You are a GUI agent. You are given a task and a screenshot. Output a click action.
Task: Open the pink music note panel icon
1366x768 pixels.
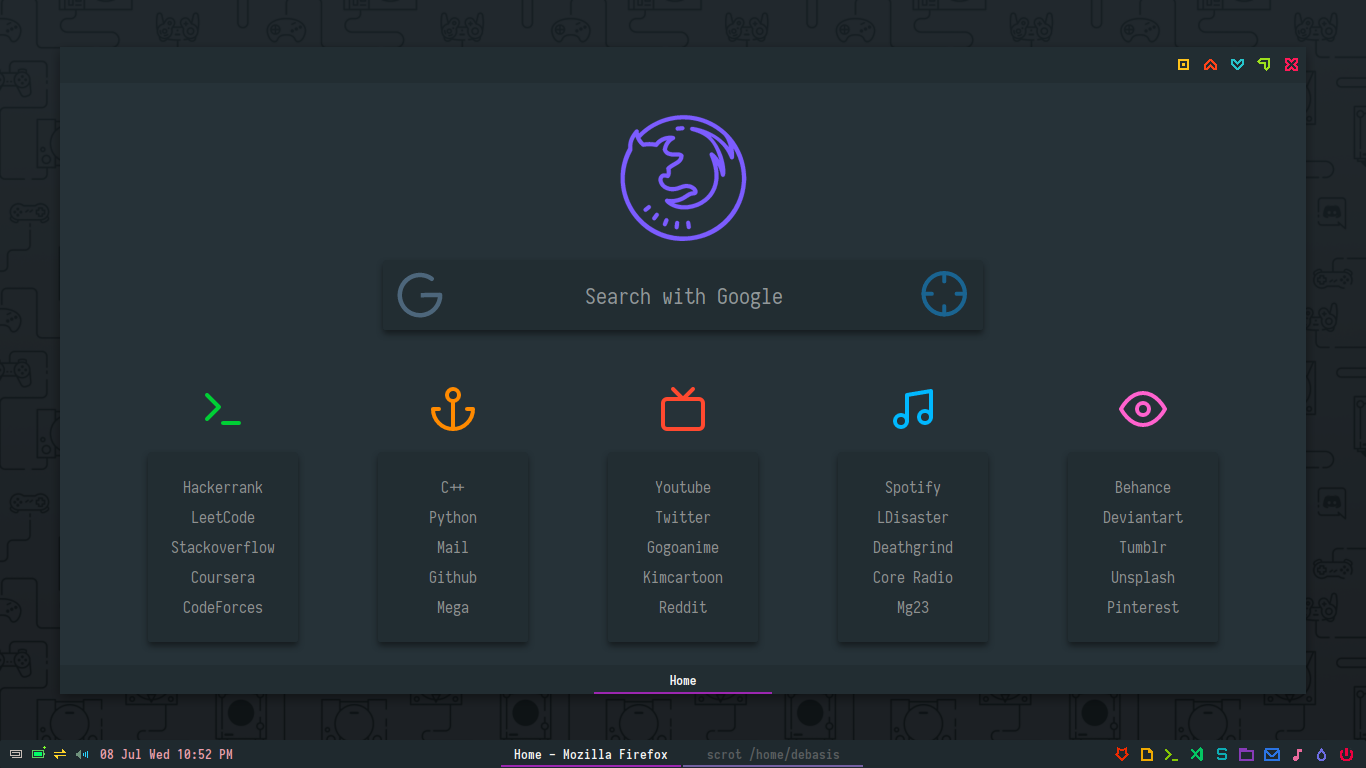tap(1297, 754)
